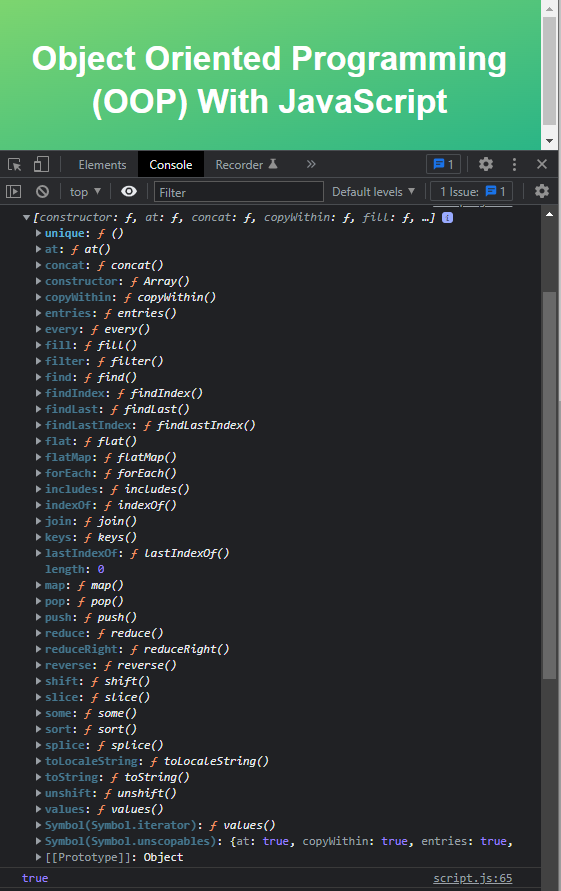Open the Default levels dropdown
This screenshot has width=561, height=891.
click(x=373, y=192)
